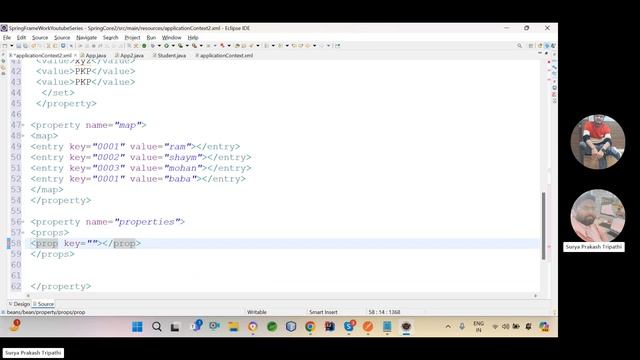Image resolution: width=640 pixels, height=360 pixels.
Task: Click the Eclipse toolbar search magnifier icon
Action: point(520,46)
